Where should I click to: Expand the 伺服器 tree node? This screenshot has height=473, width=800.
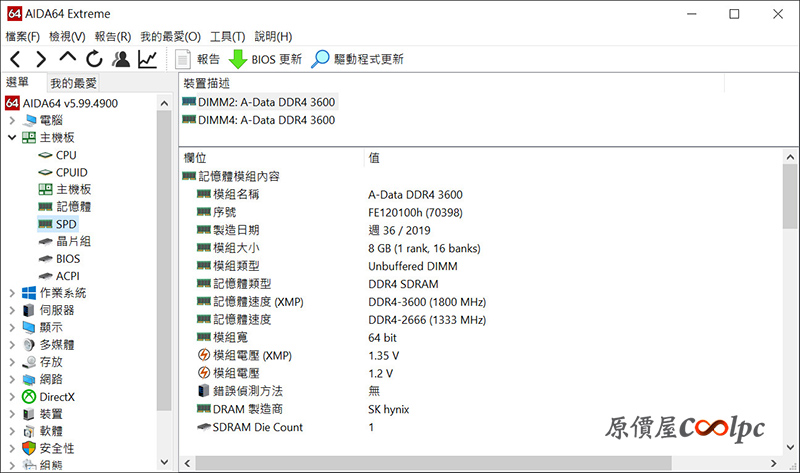tap(12, 310)
